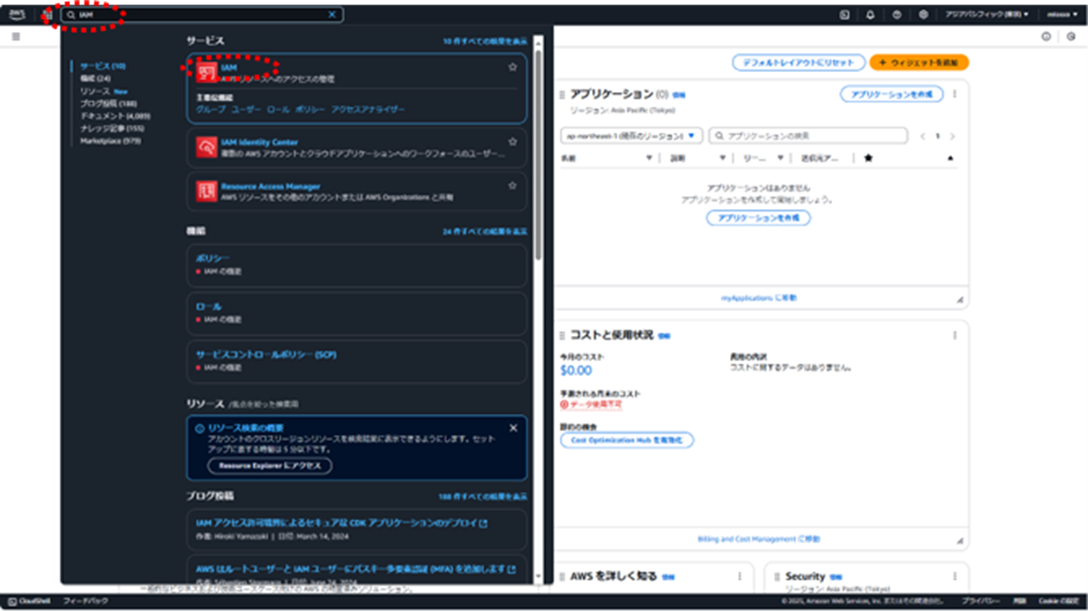Viewport: 1088px width, 611px height.
Task: Select the ナレッジ記事 filter category
Action: (112, 128)
